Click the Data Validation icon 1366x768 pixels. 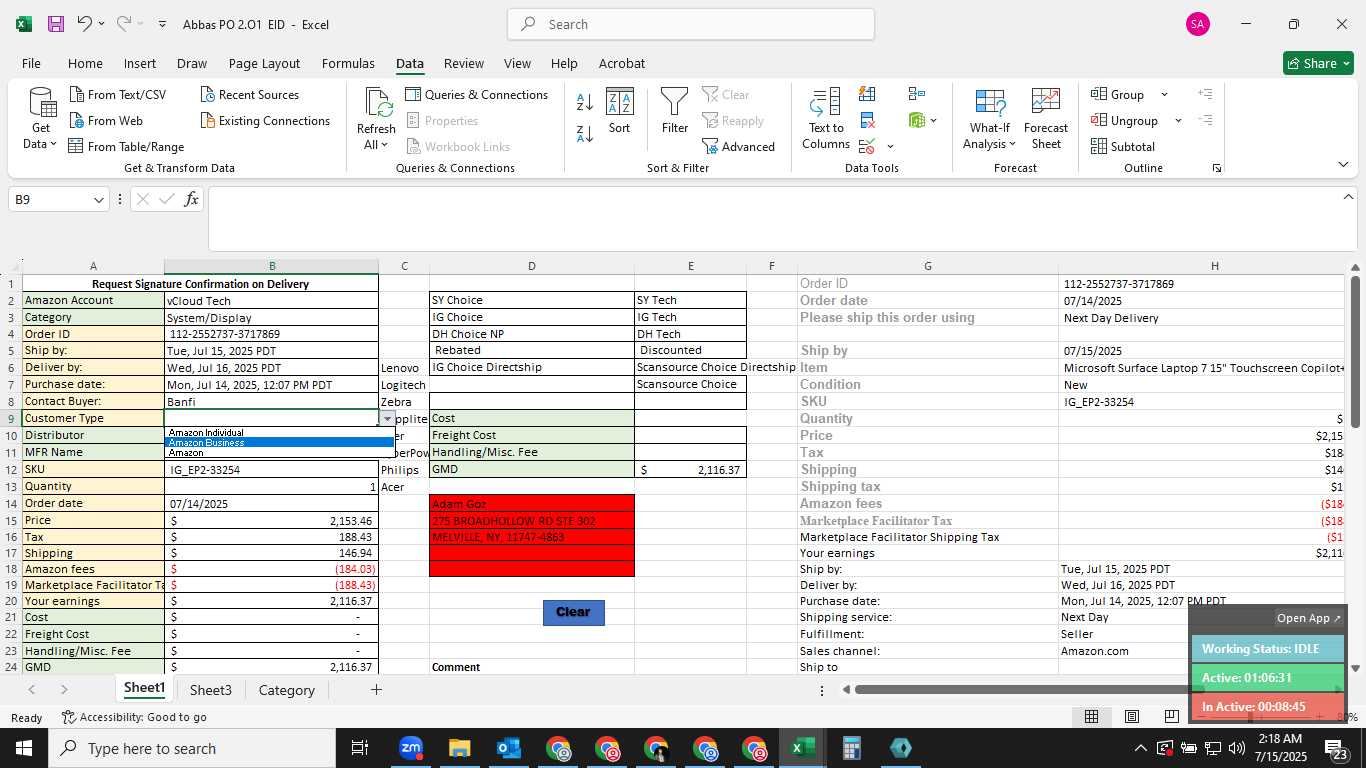pyautogui.click(x=866, y=146)
